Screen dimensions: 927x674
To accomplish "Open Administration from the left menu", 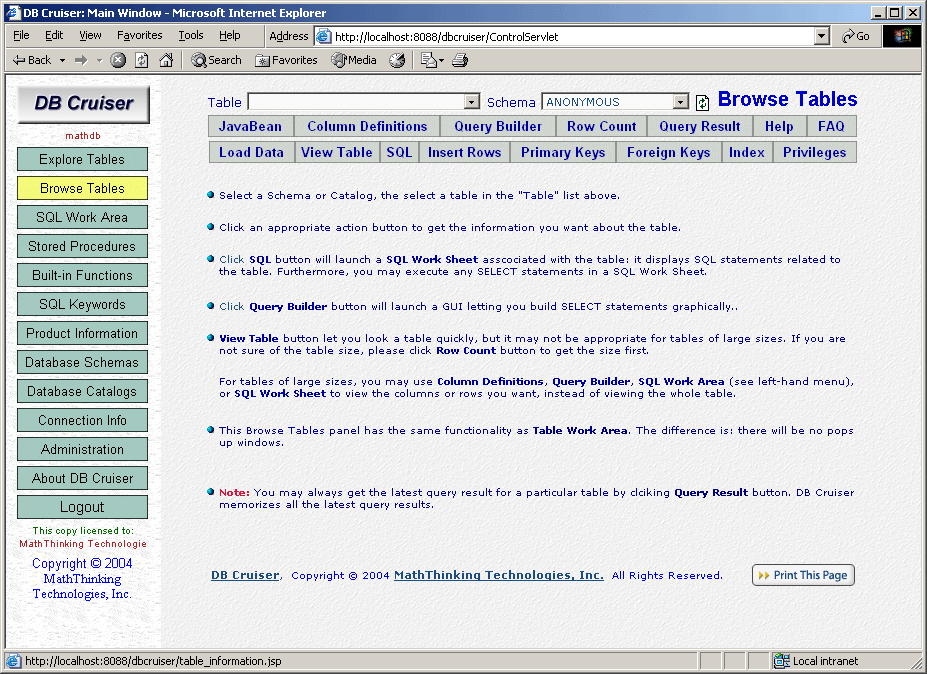I will click(82, 449).
